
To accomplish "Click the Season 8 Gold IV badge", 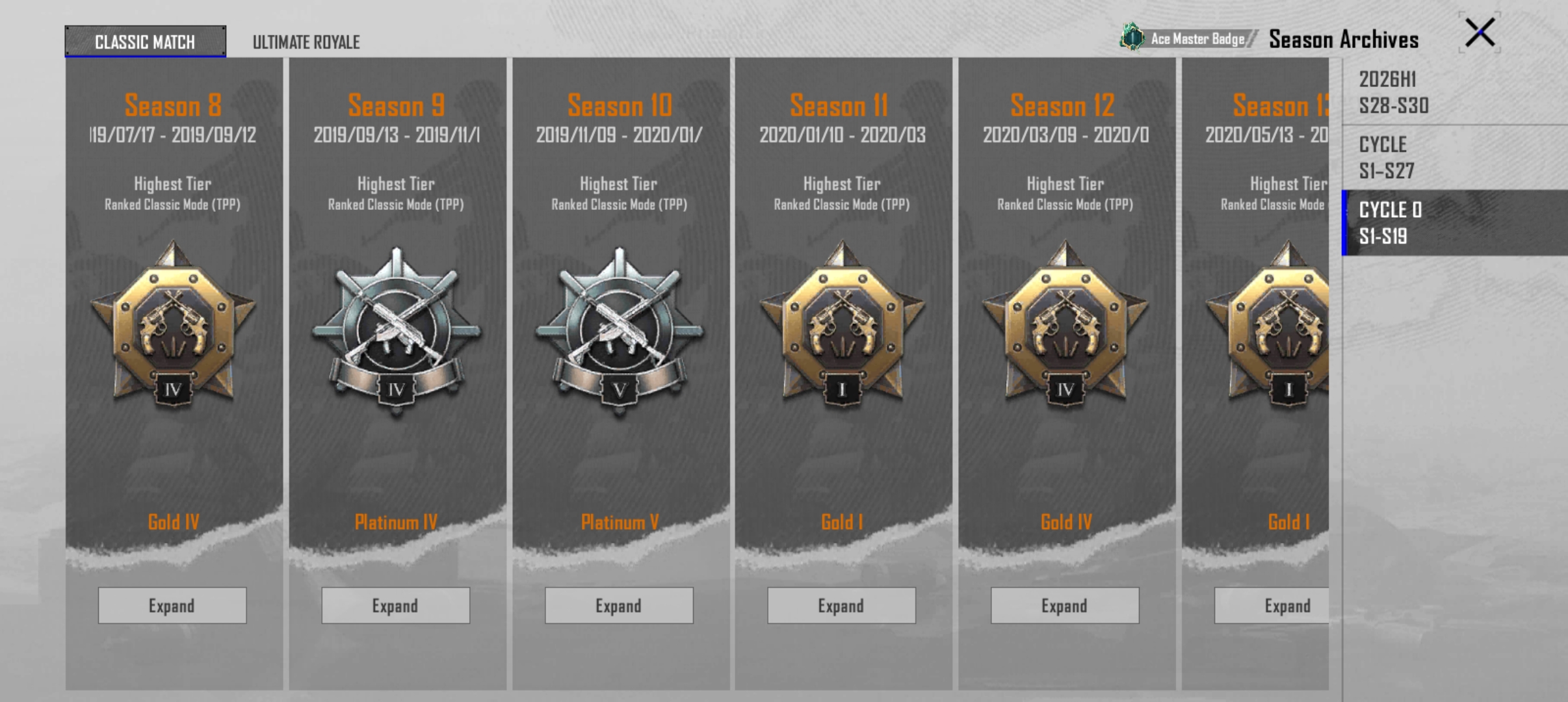I will point(173,325).
